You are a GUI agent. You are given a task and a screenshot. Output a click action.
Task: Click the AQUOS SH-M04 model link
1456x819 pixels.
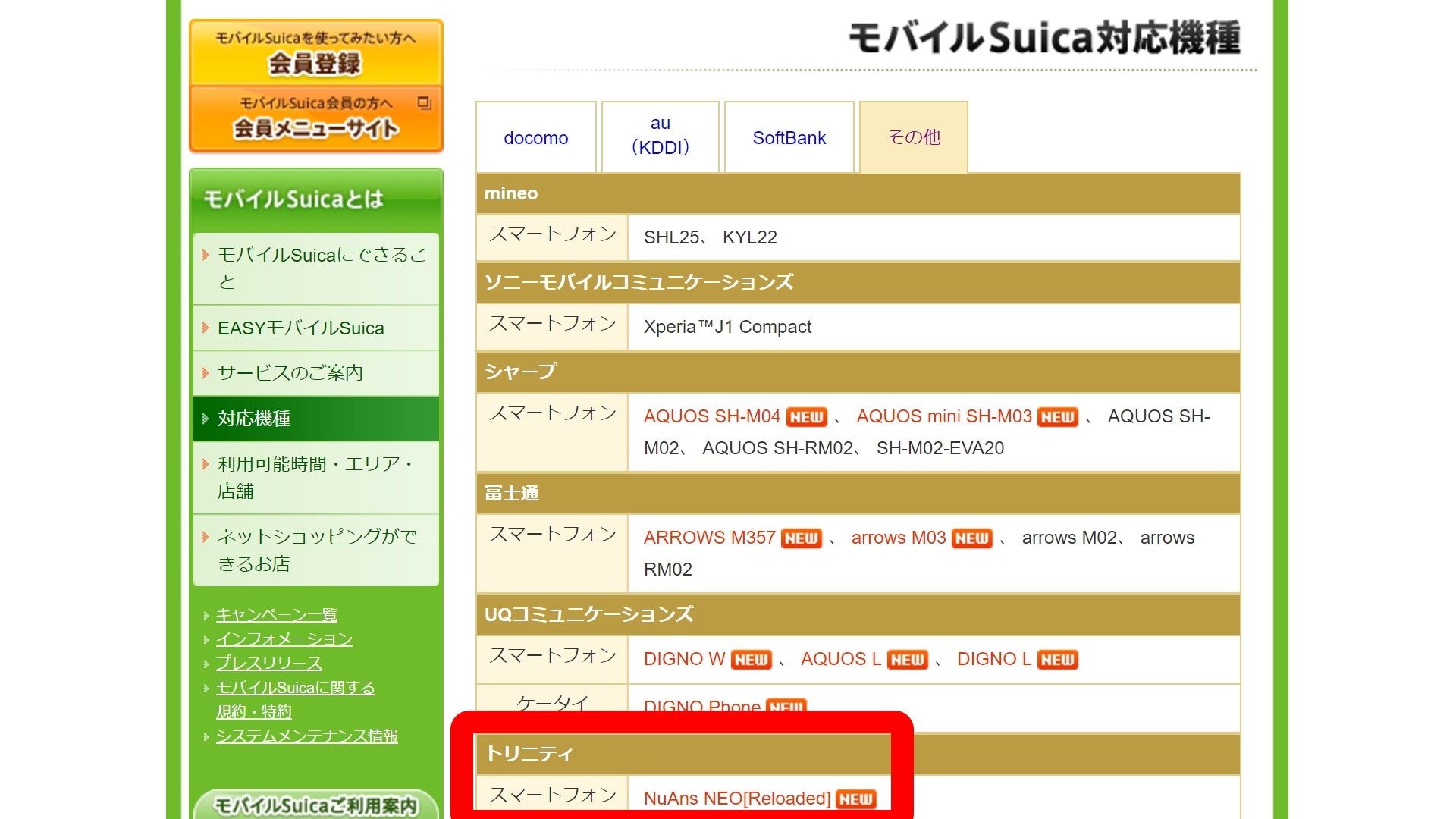(711, 416)
